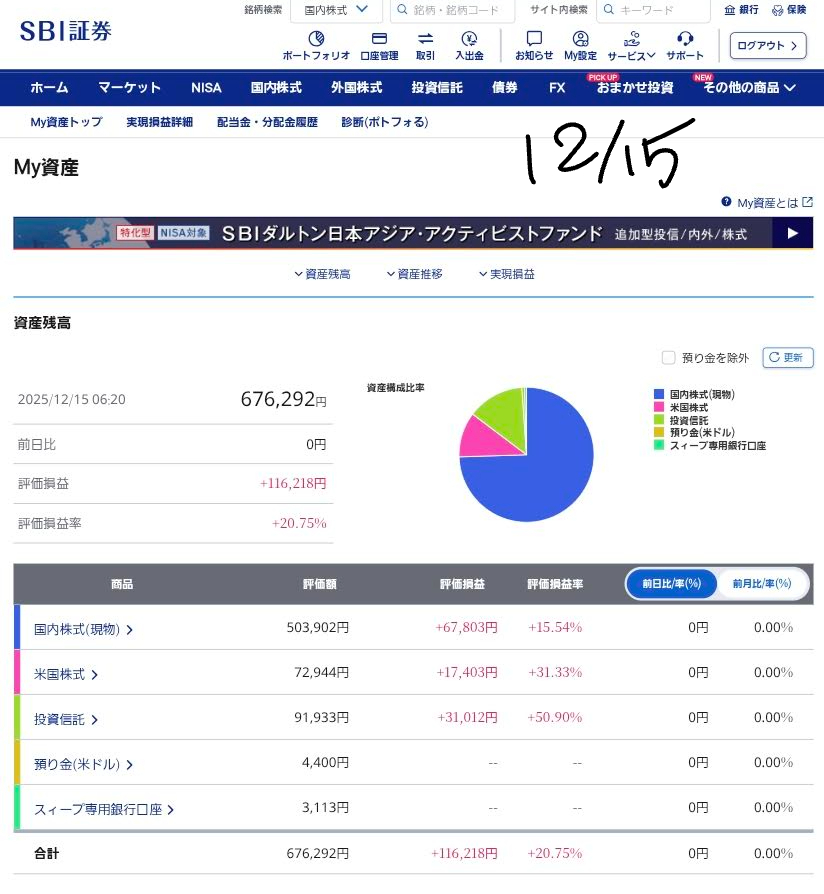Click the 口座管理 account management icon
The image size is (824, 894).
point(379,40)
